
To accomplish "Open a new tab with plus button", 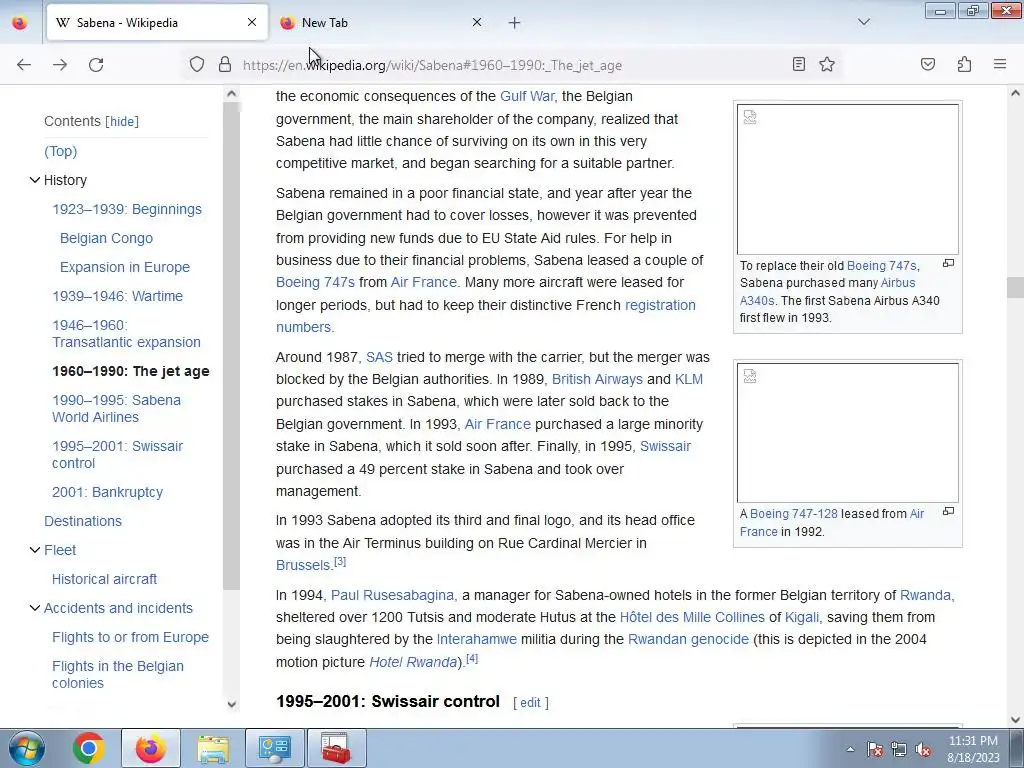I will [x=515, y=23].
